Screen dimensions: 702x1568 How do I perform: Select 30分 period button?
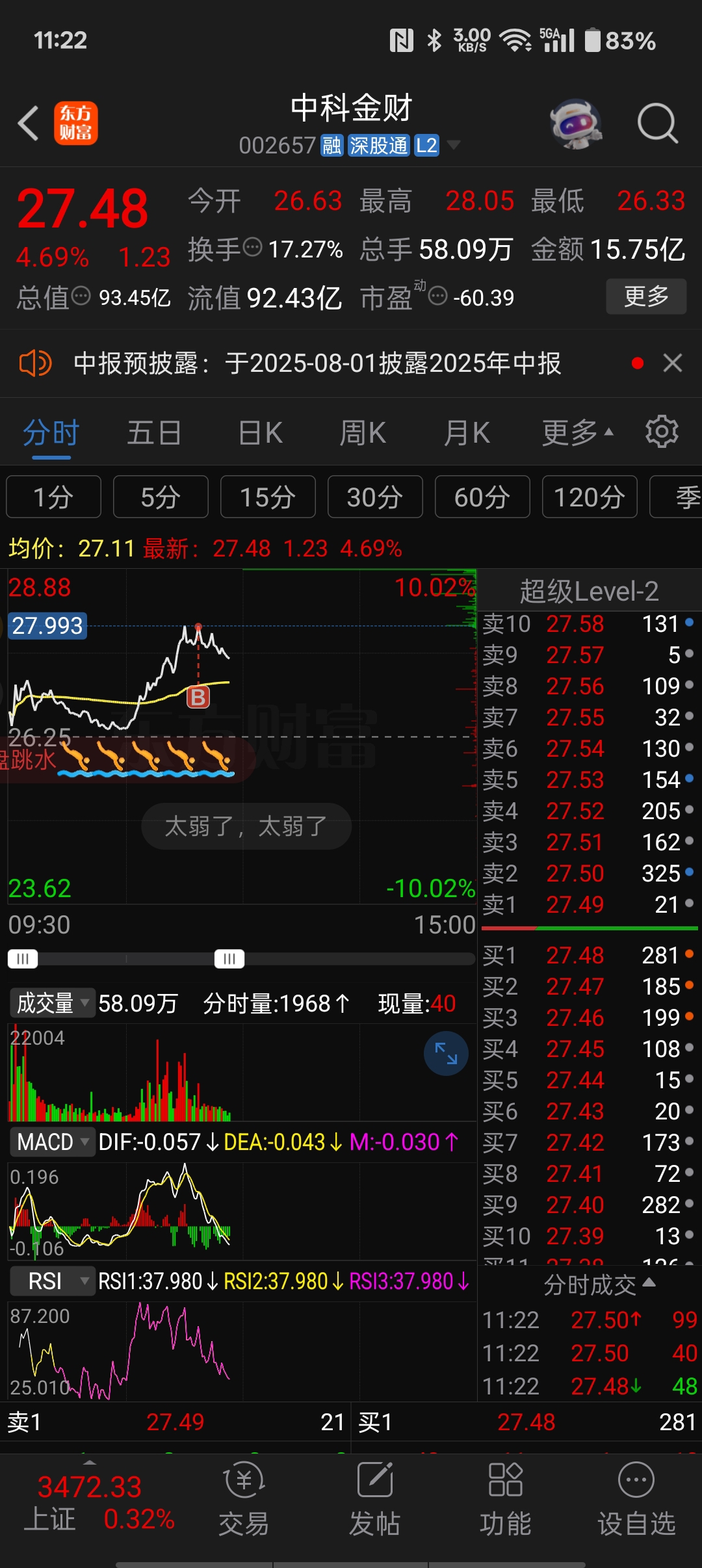tap(375, 497)
